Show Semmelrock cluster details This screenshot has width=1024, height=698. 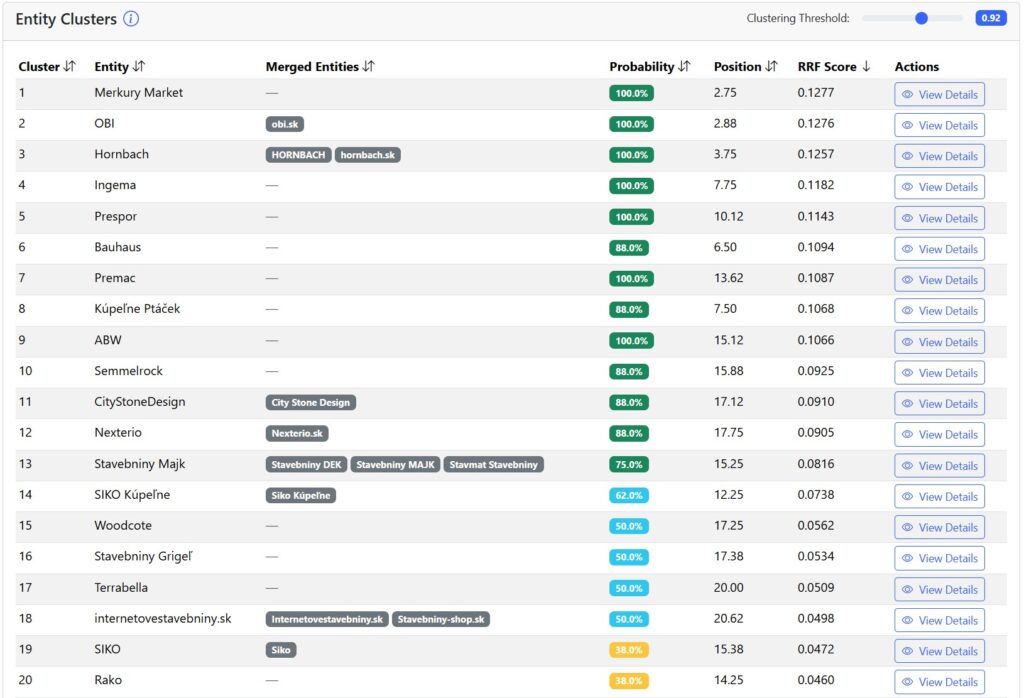tap(939, 373)
